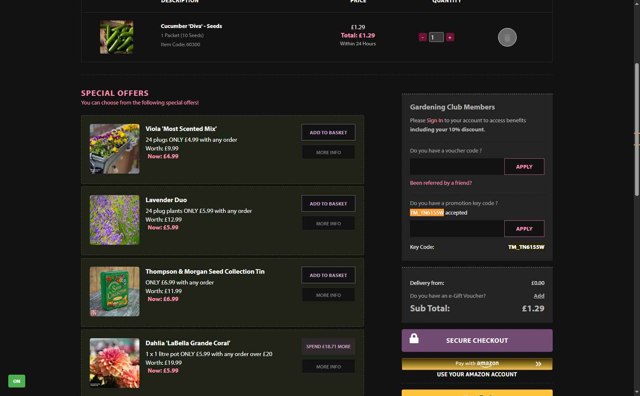Open 'Been referred by a friend?' link
The width and height of the screenshot is (640, 396).
(441, 183)
